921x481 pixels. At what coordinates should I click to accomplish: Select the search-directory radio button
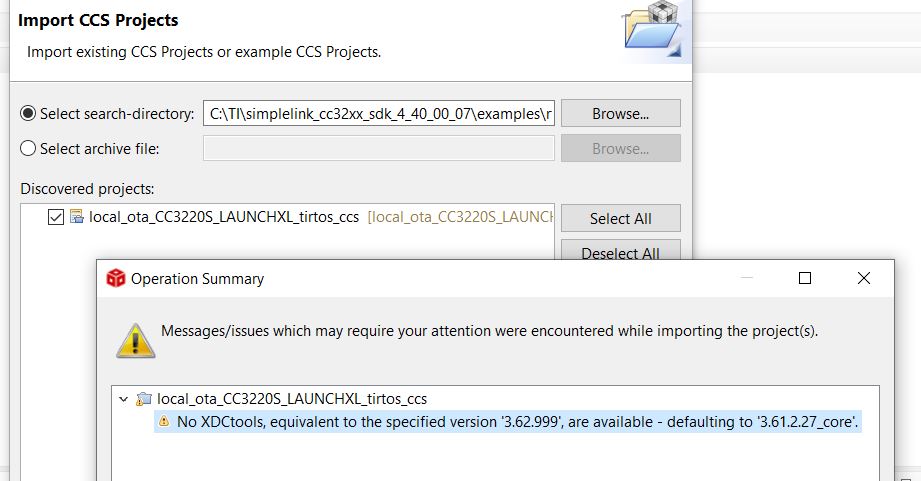coord(28,113)
